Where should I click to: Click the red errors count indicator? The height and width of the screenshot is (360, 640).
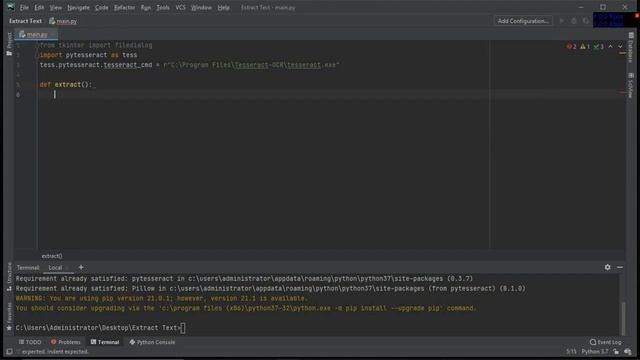[x=571, y=47]
